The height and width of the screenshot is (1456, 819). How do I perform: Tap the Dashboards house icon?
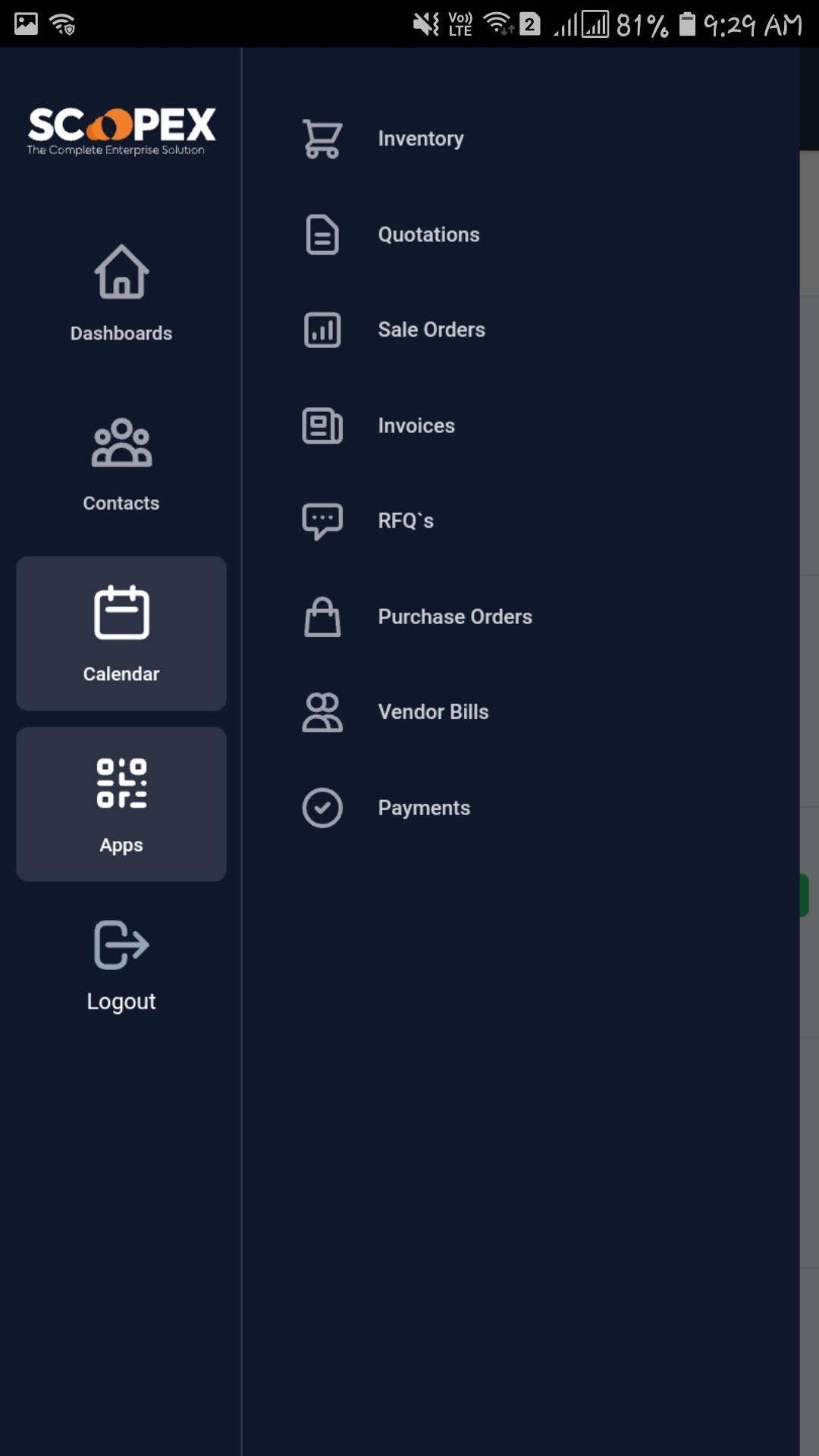coord(121,271)
